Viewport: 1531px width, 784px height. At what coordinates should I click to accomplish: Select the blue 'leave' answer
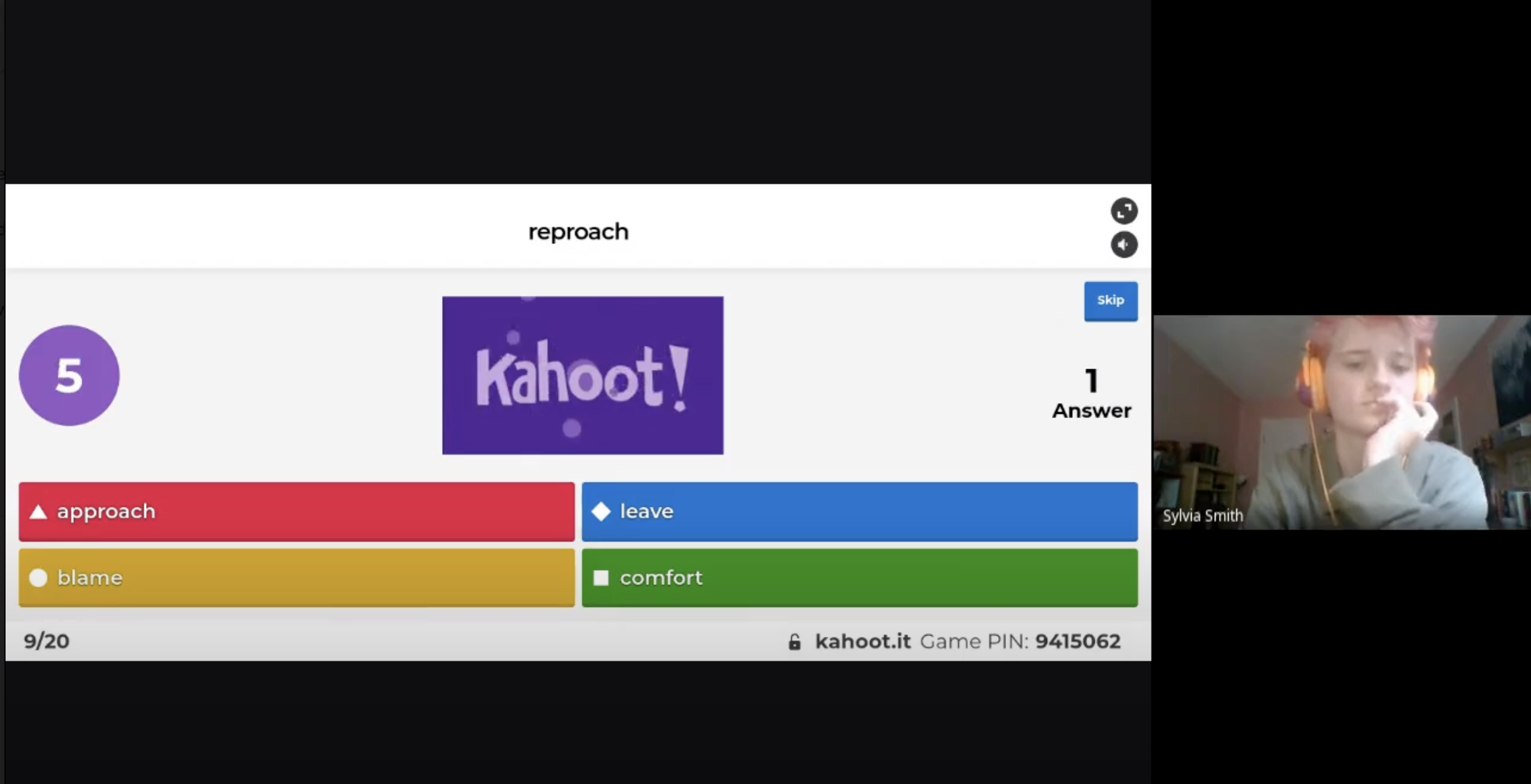coord(859,511)
